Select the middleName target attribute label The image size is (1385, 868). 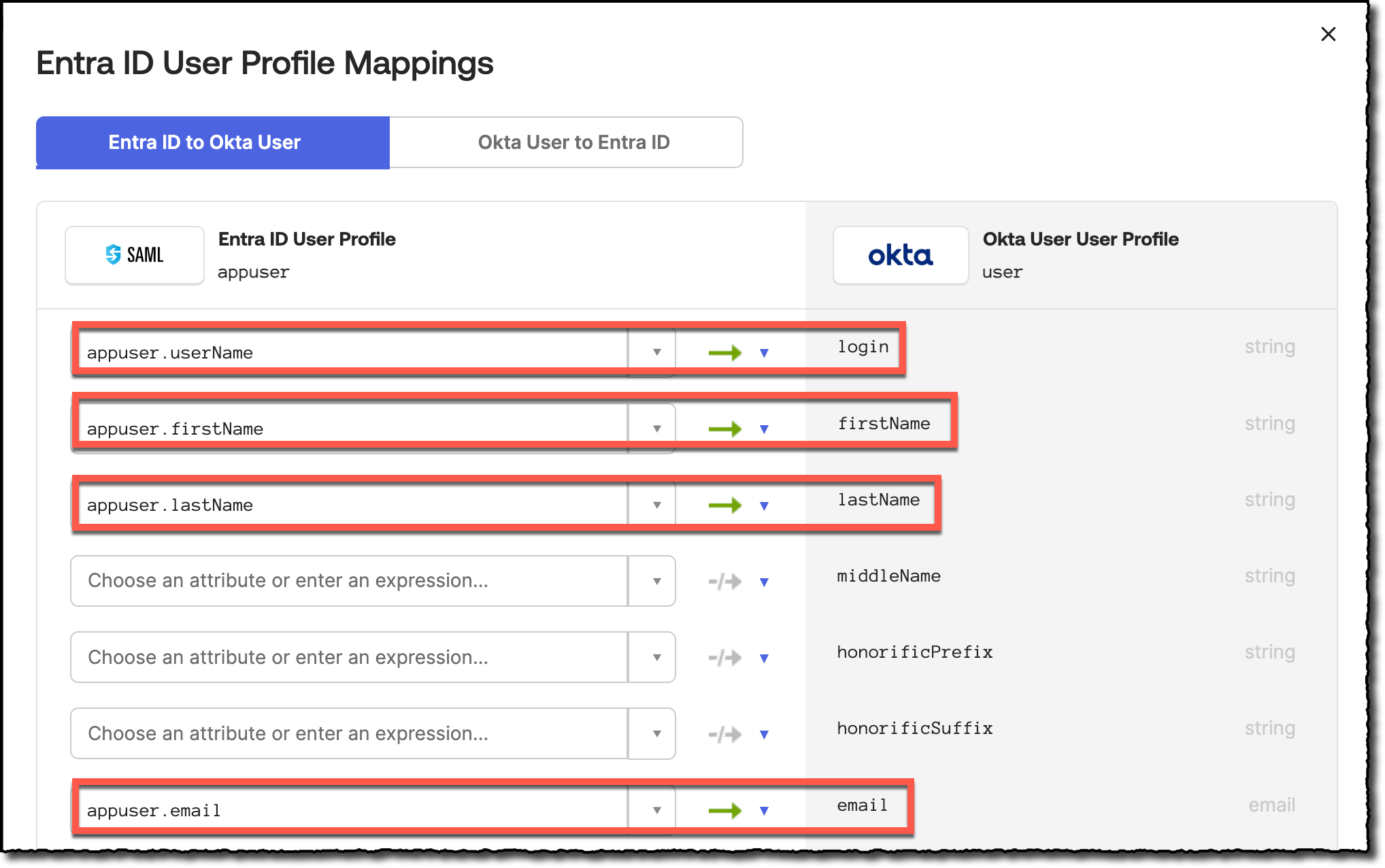[x=888, y=575]
